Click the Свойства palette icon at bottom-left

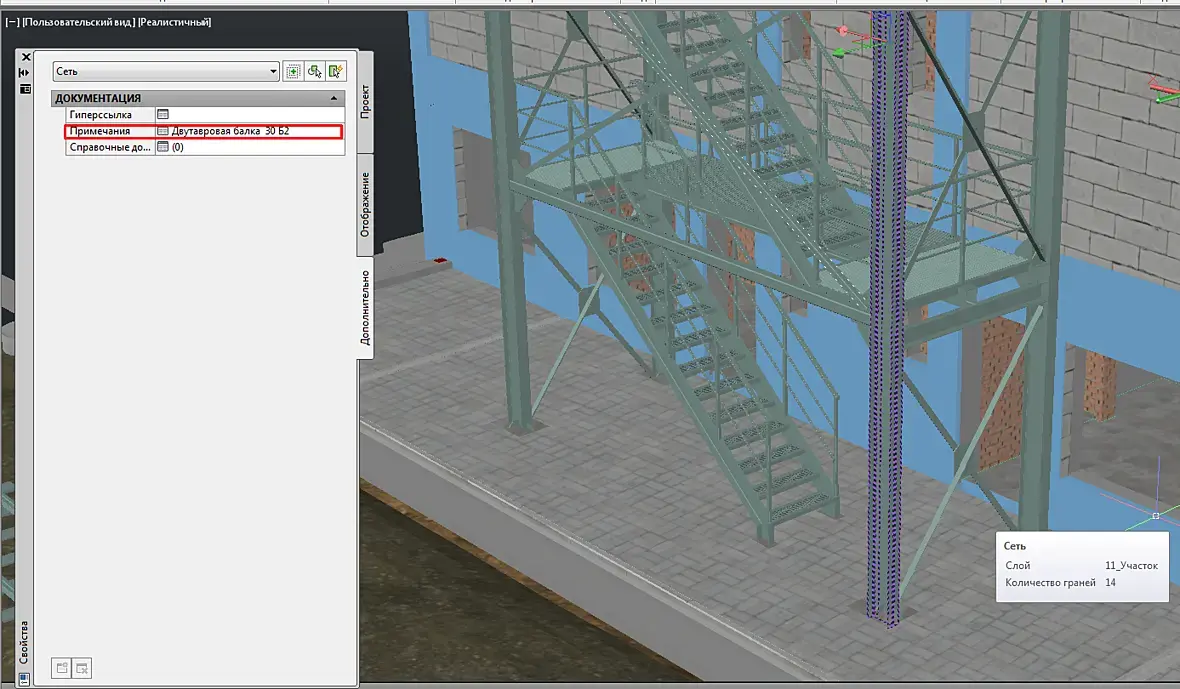click(23, 679)
